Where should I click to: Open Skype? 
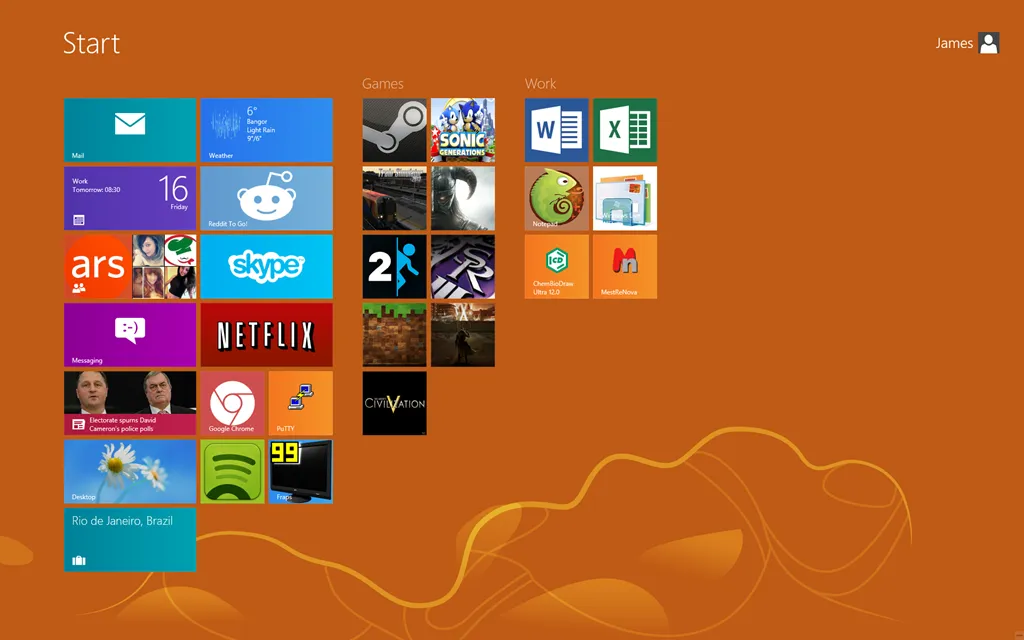point(266,267)
